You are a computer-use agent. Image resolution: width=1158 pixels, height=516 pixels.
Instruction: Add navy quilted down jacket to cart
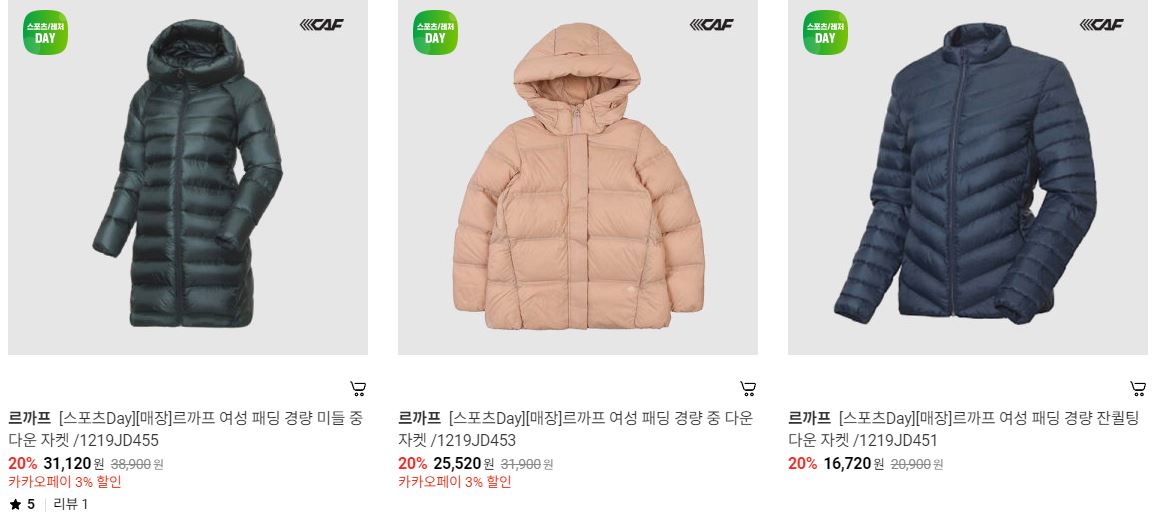(x=1137, y=389)
